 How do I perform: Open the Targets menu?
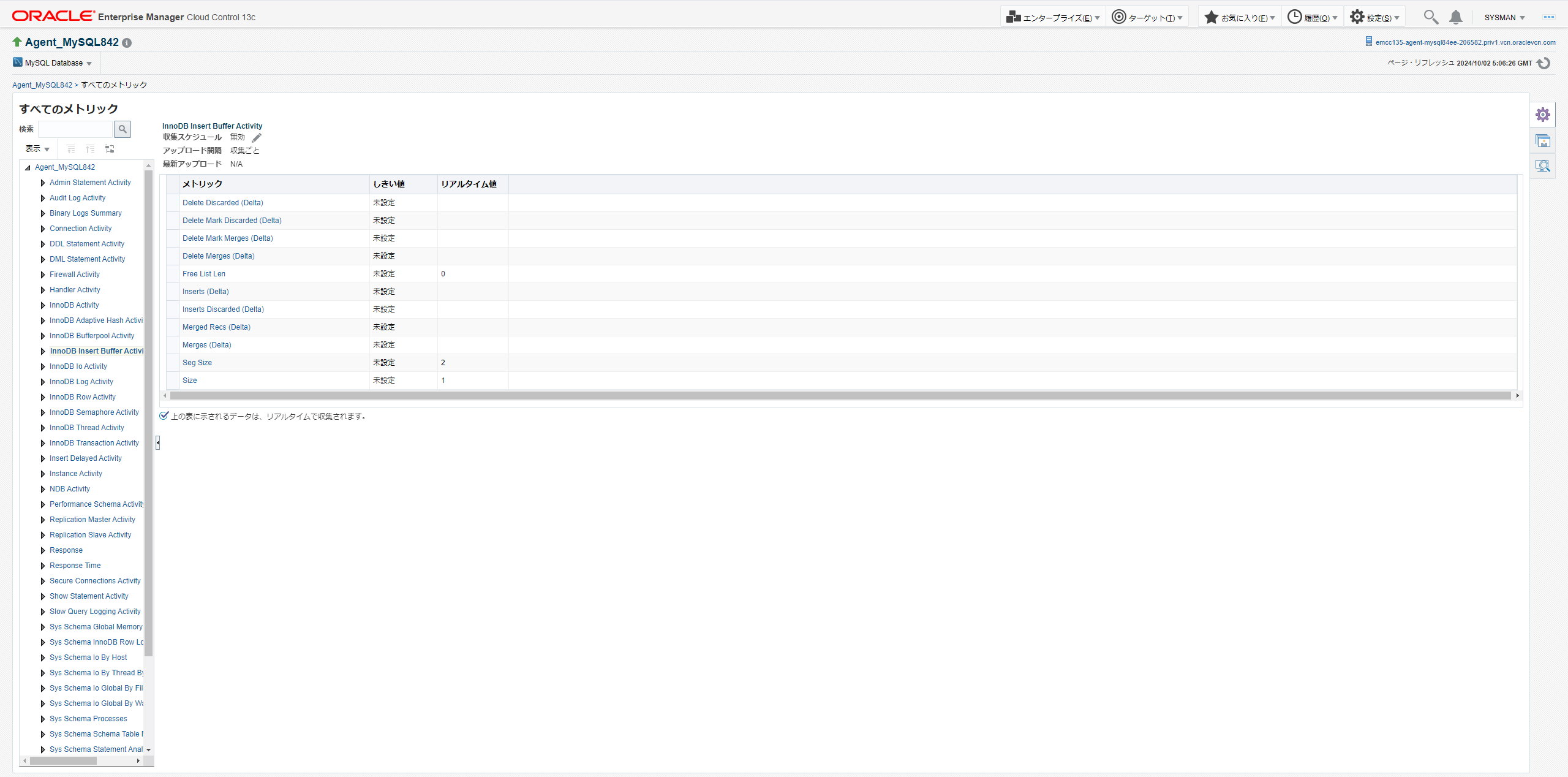click(x=1147, y=18)
